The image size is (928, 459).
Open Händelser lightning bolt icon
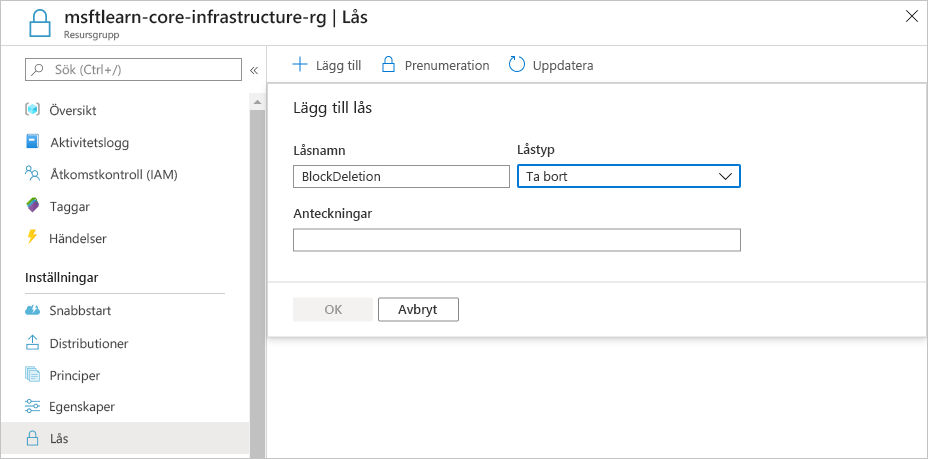tap(33, 238)
